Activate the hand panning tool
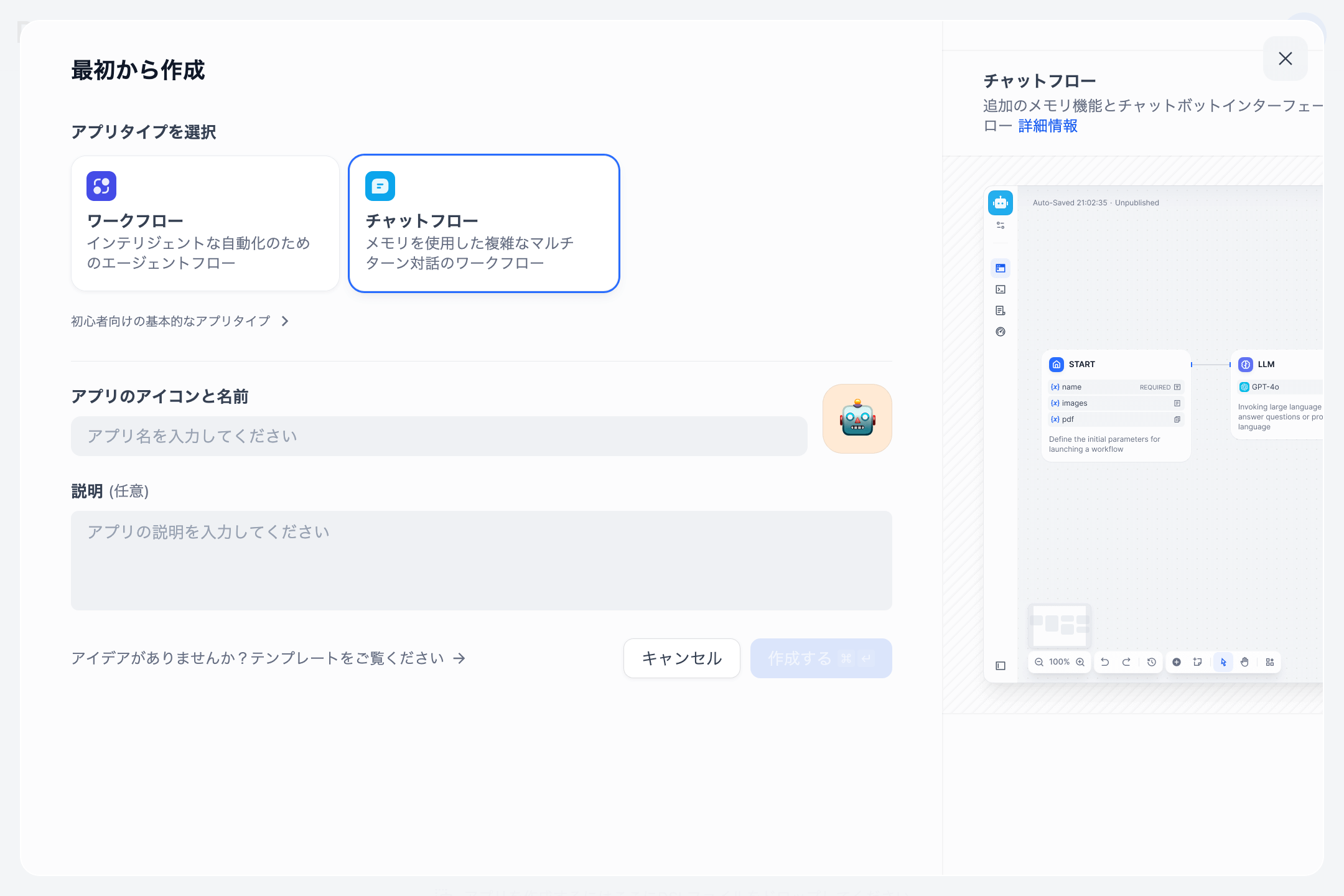 pyautogui.click(x=1244, y=662)
